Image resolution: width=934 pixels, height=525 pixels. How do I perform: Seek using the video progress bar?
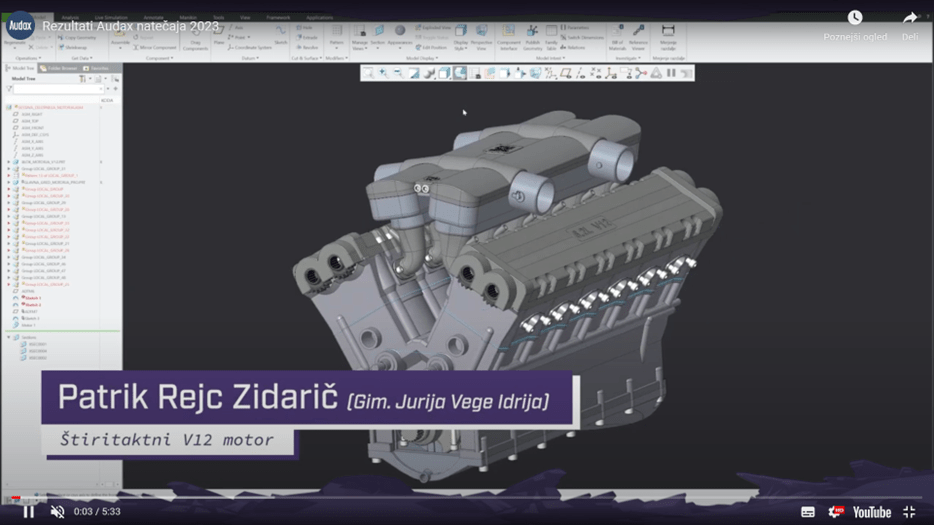pos(467,497)
